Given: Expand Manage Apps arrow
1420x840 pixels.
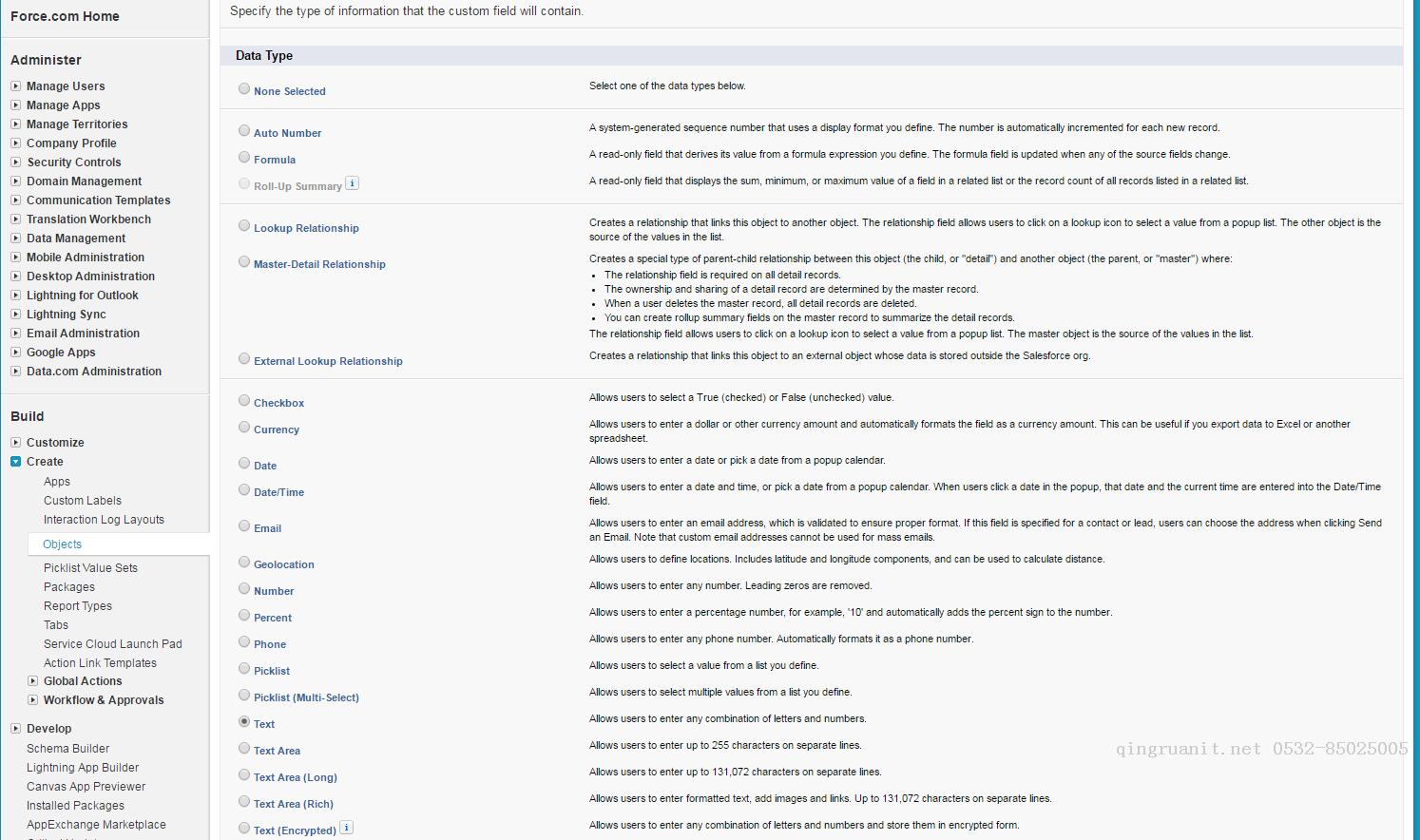Looking at the screenshot, I should point(15,105).
